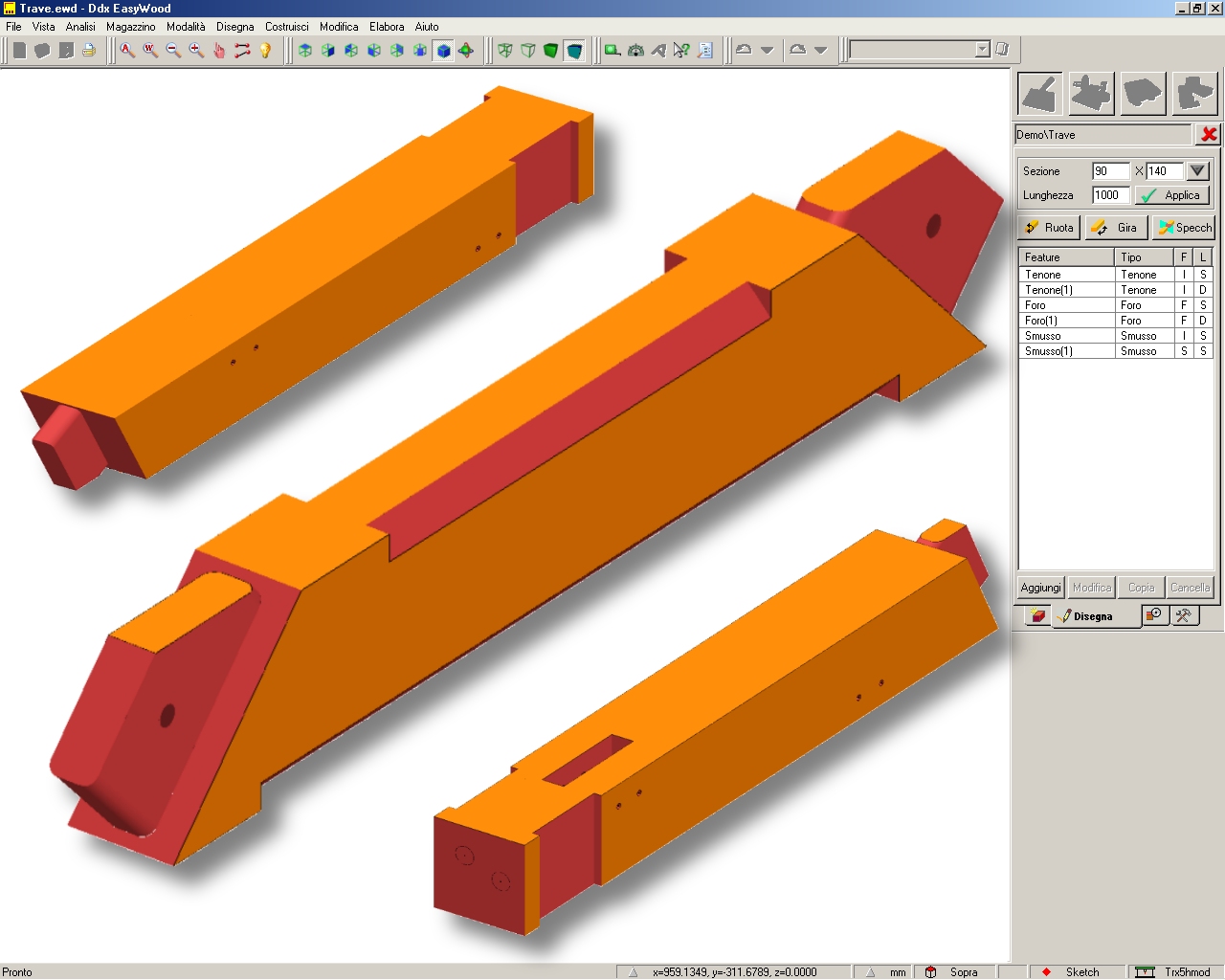The image size is (1225, 980).
Task: Expand the empty toolbar combo box
Action: coord(982,49)
